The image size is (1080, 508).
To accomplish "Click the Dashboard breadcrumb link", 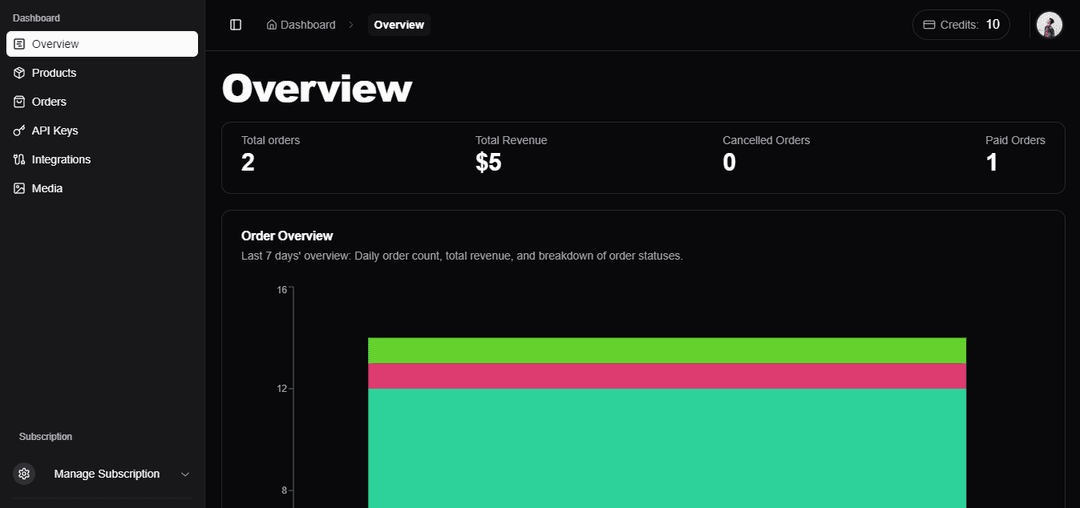I will click(x=307, y=25).
